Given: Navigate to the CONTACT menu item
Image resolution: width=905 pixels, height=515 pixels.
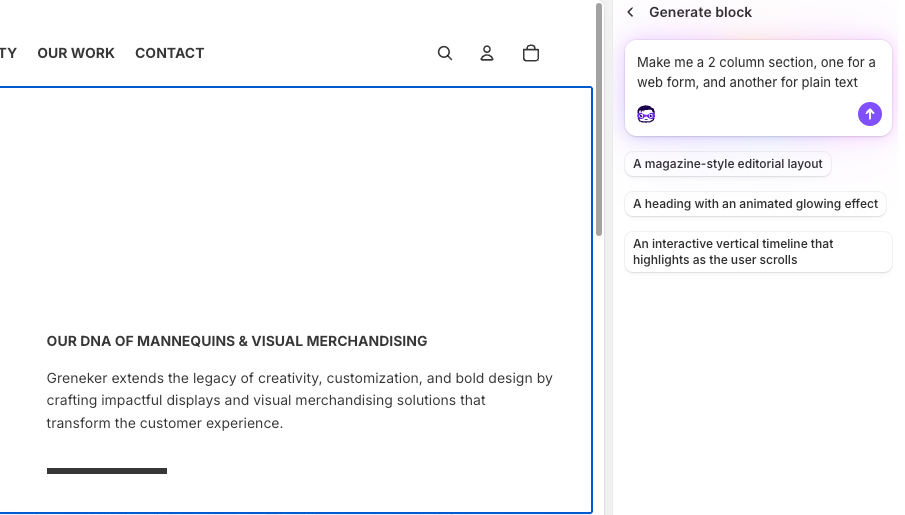Looking at the screenshot, I should click(x=169, y=53).
